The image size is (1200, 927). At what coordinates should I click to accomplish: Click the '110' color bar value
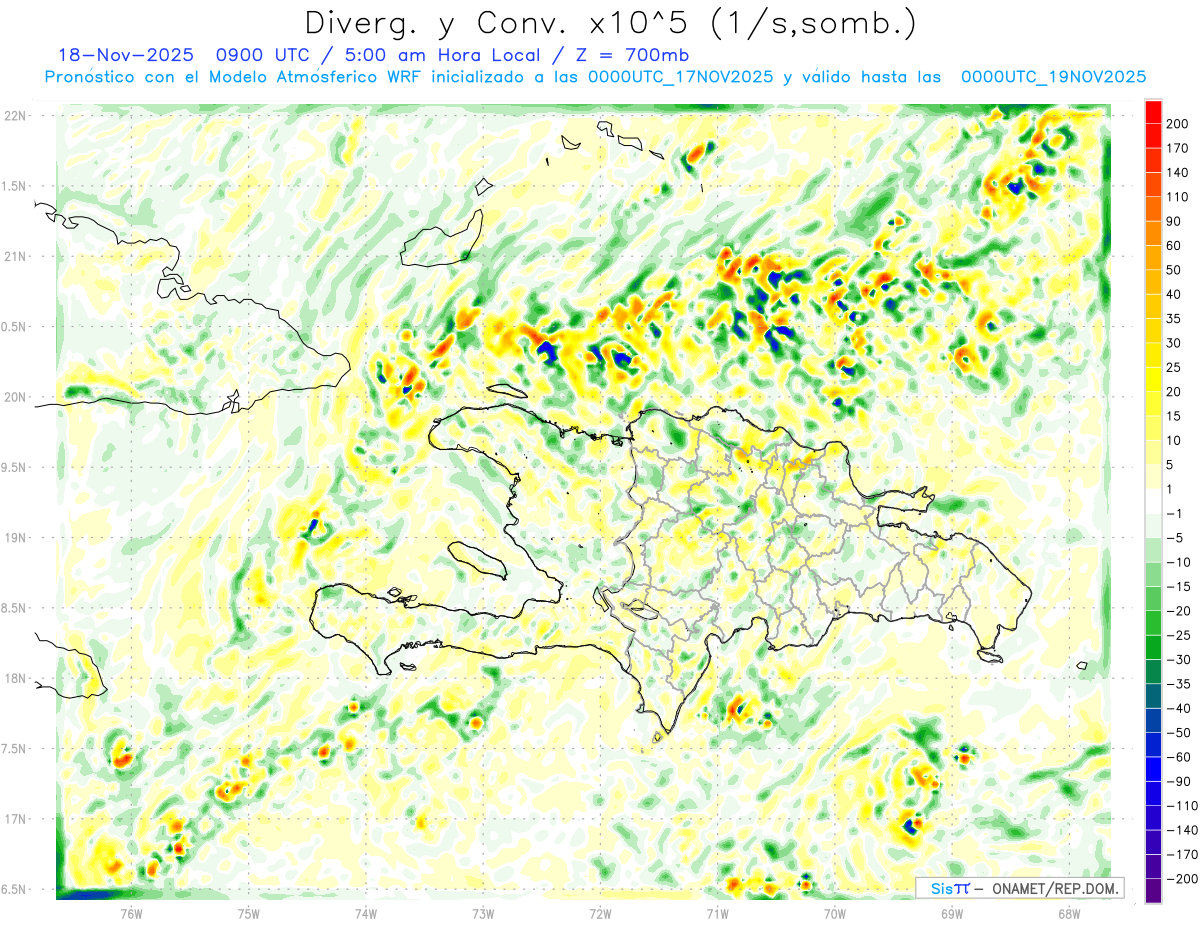pyautogui.click(x=1178, y=197)
